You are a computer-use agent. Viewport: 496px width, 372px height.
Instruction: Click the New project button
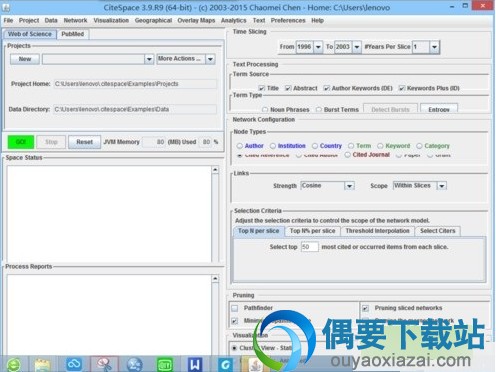(x=25, y=59)
